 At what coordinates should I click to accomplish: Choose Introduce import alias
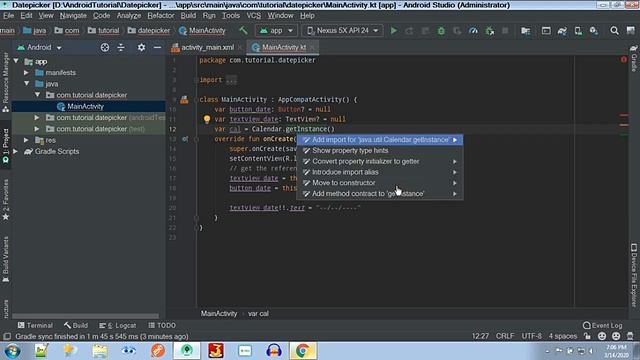[x=380, y=172]
